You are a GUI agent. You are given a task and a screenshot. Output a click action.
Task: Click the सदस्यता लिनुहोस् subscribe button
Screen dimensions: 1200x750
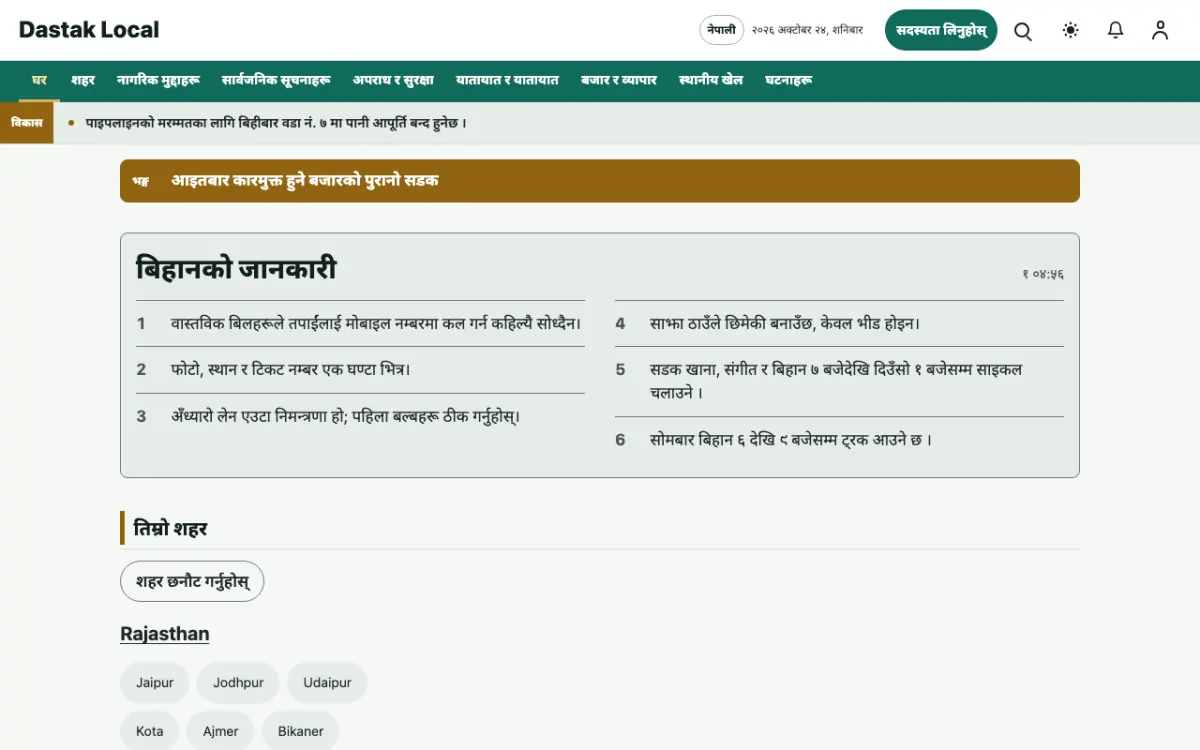pos(941,30)
